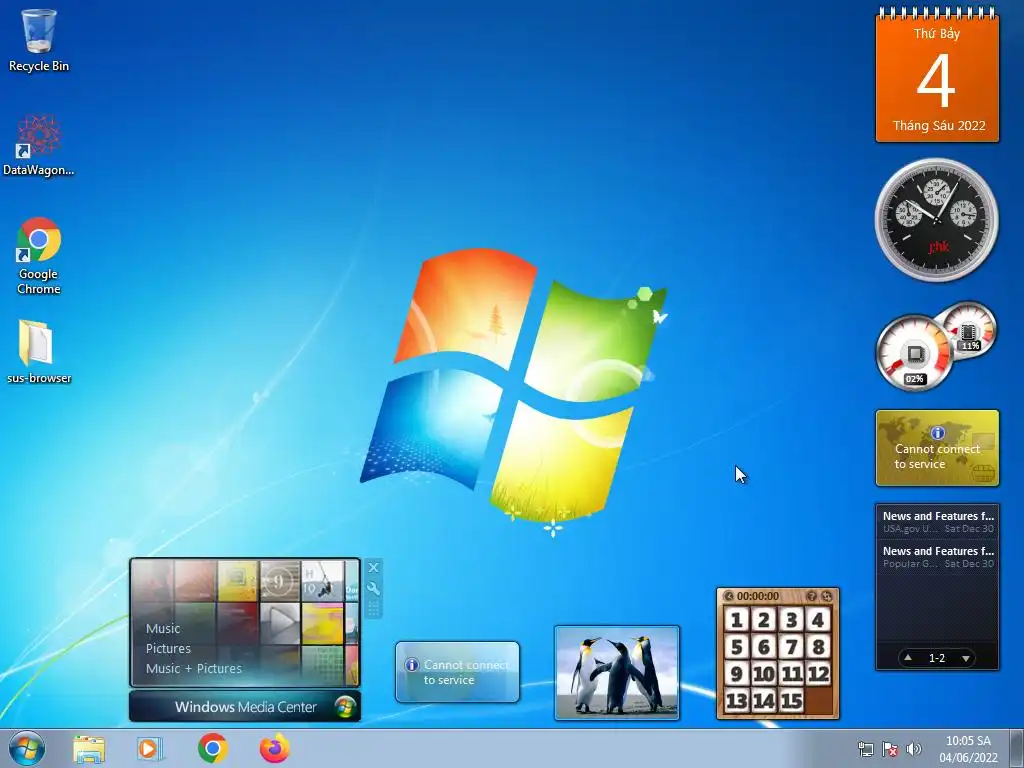This screenshot has height=768, width=1024.
Task: Open the Windows Start menu orb
Action: pyautogui.click(x=27, y=748)
